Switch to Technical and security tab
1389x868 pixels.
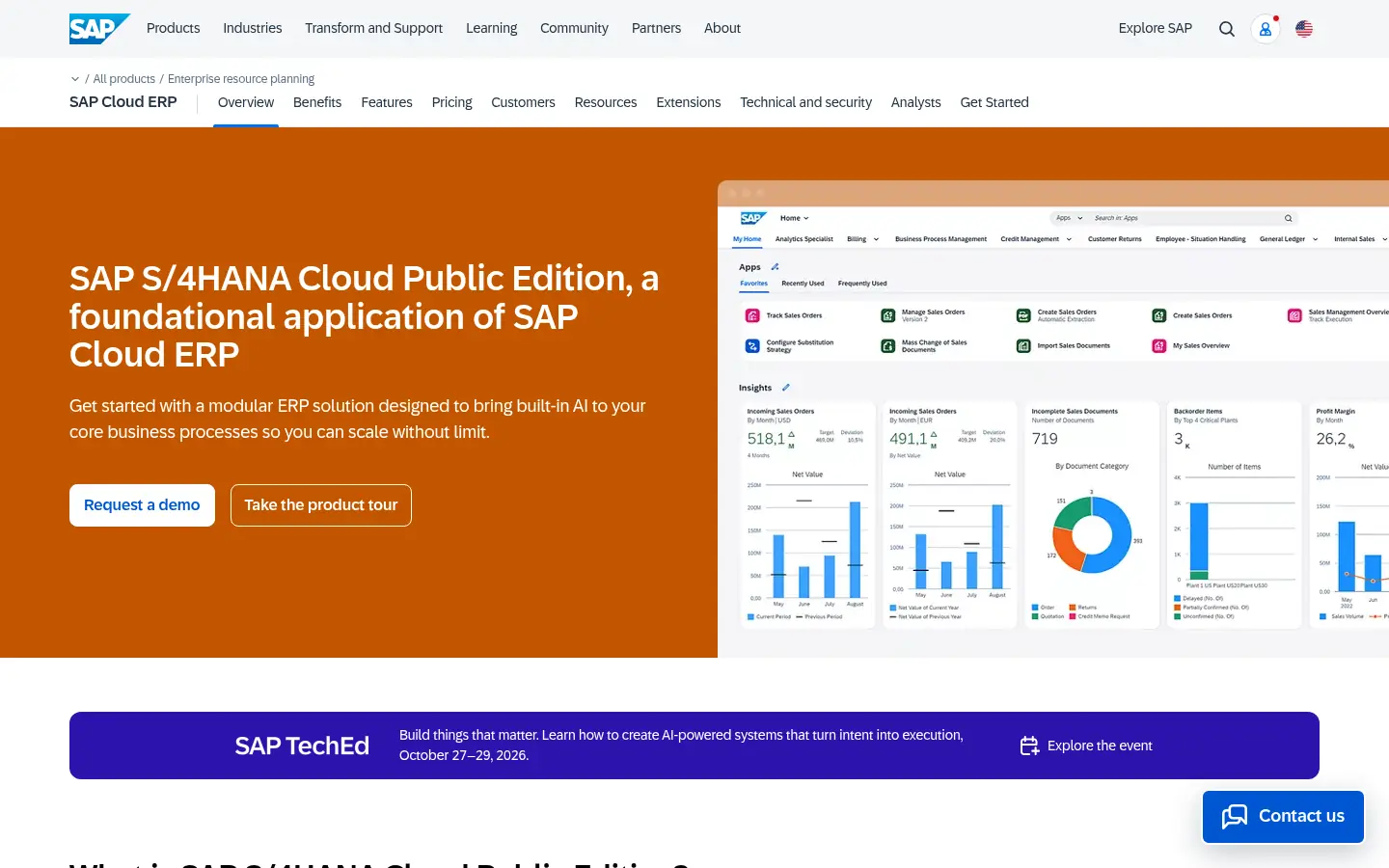point(805,102)
